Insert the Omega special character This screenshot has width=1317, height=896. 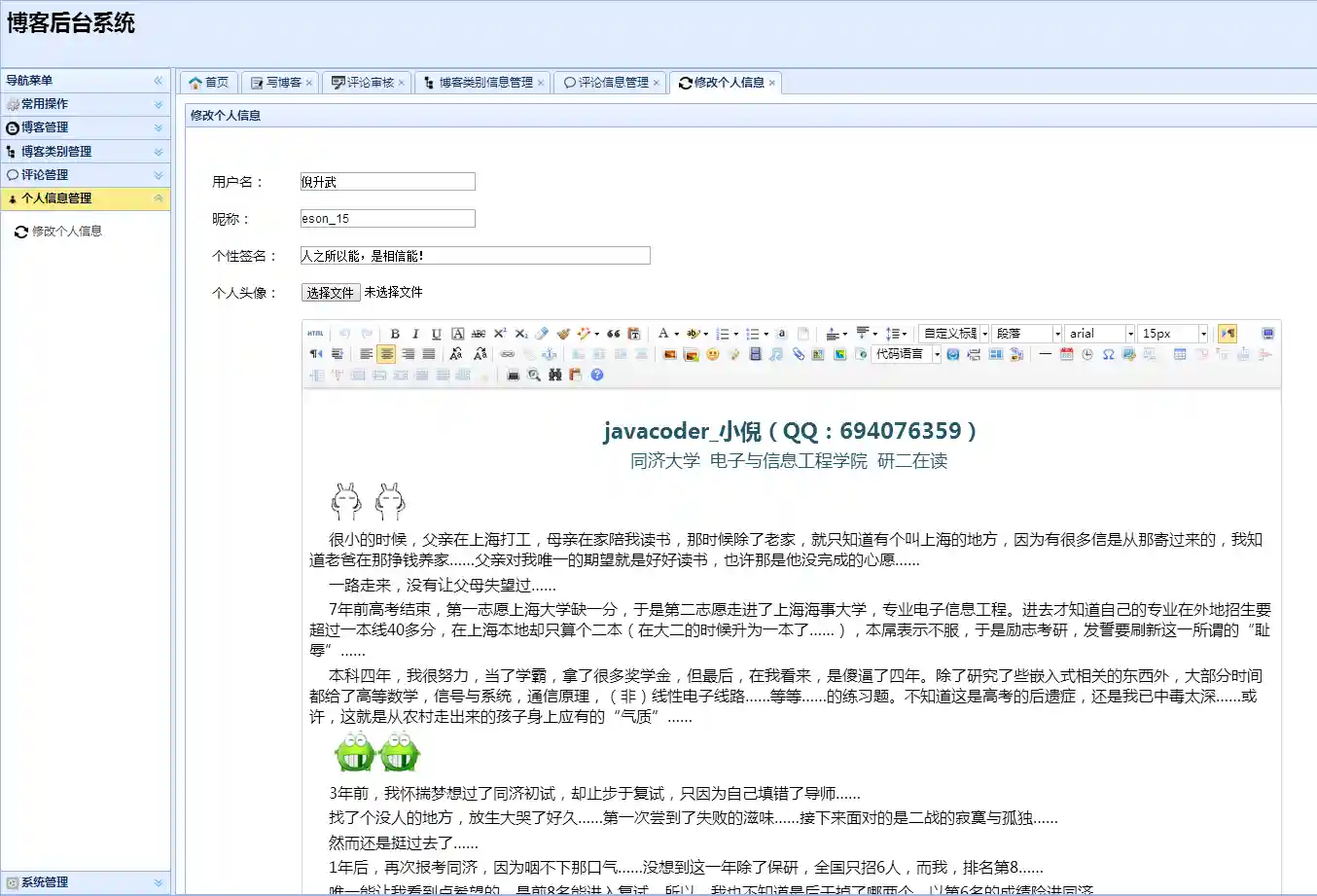(1108, 355)
